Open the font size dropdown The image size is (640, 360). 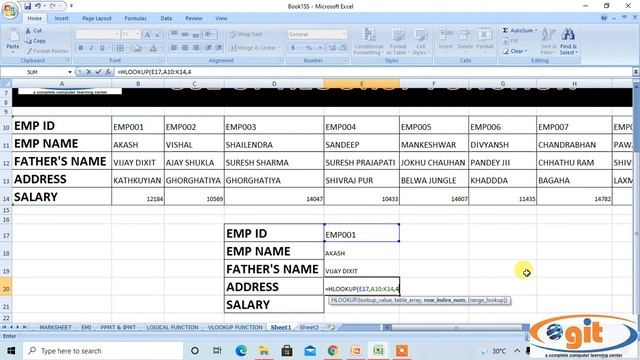coord(138,34)
